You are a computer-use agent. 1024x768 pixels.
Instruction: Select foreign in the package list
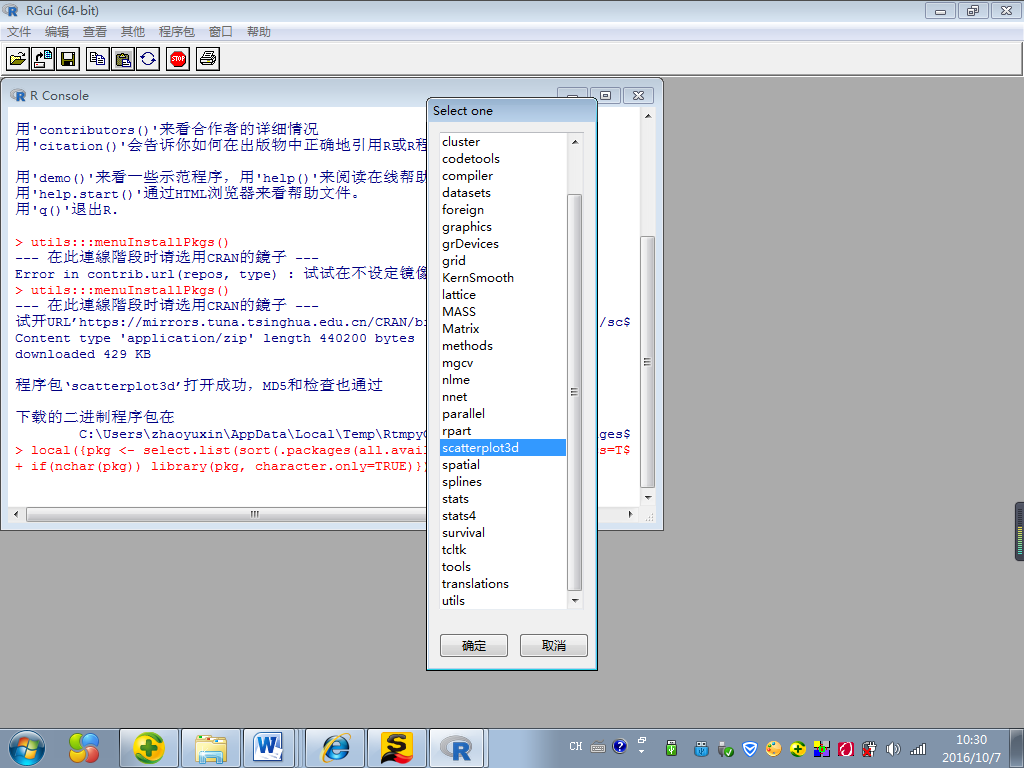click(x=503, y=210)
